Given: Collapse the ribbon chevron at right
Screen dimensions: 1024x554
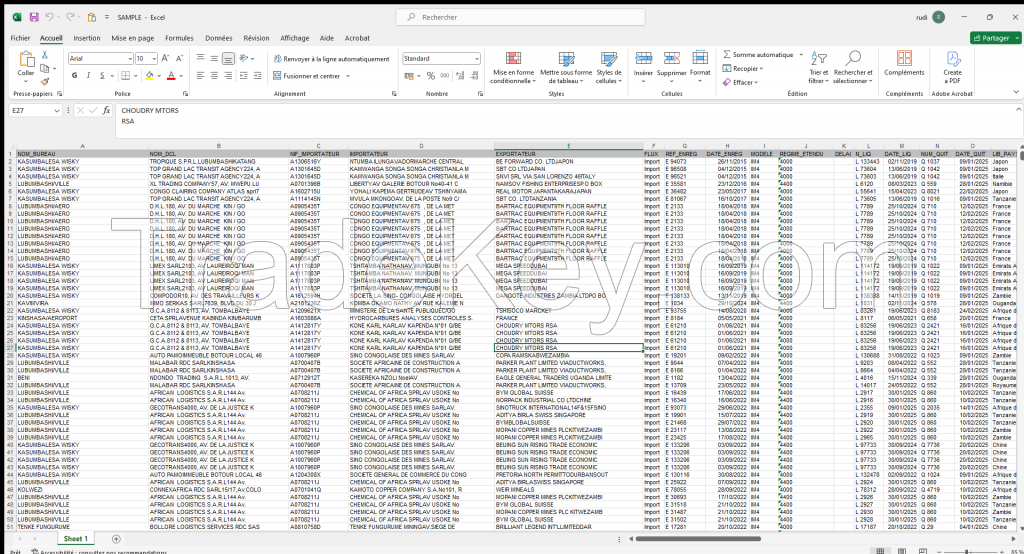Looking at the screenshot, I should click(1016, 92).
